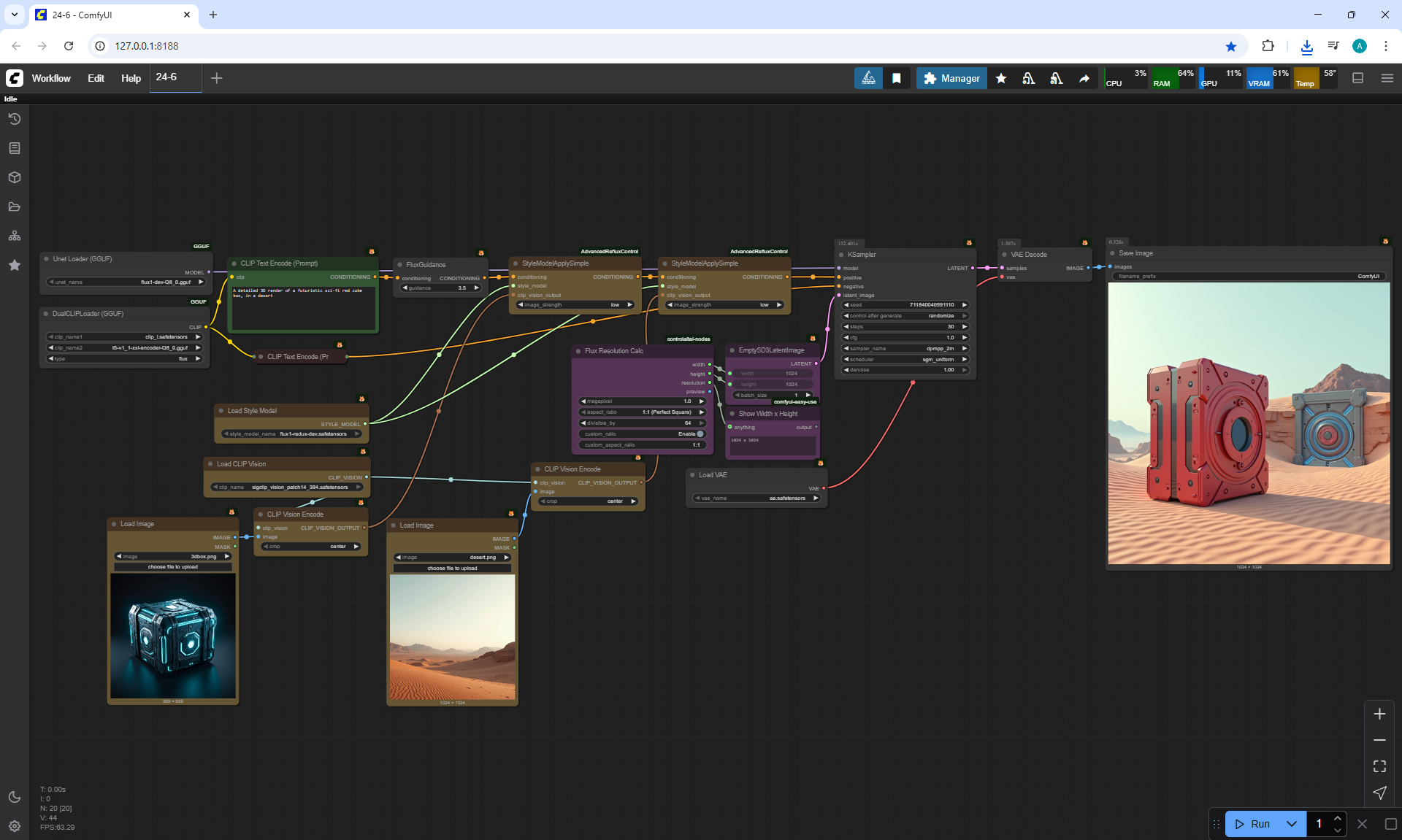Increase the batch count stepper arrow
The image size is (1402, 840).
1337,818
